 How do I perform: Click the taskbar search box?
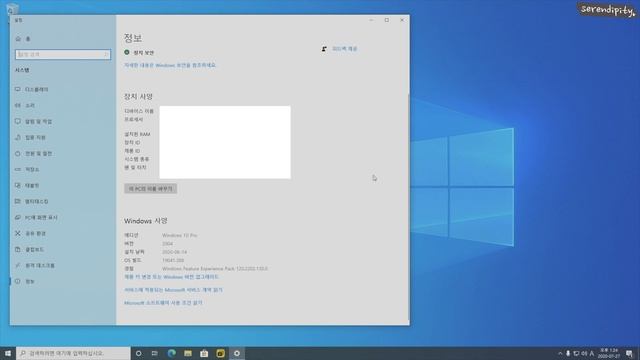pos(73,353)
